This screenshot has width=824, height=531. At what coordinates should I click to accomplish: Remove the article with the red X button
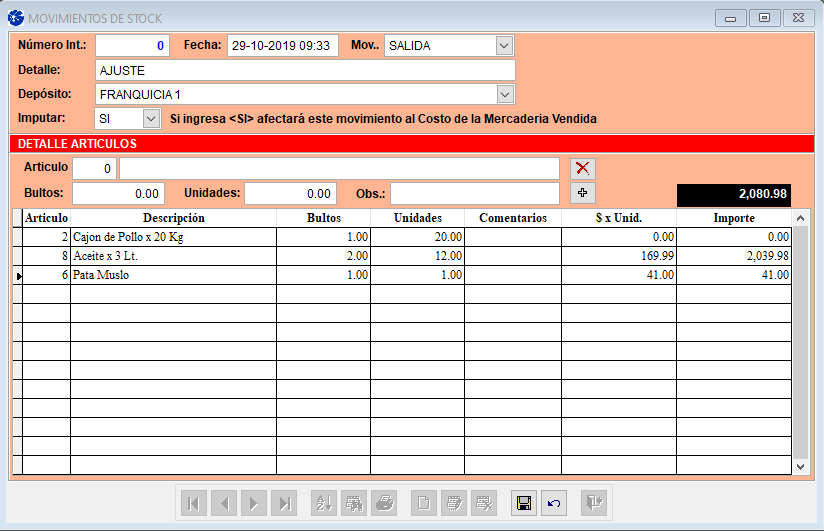tap(583, 168)
